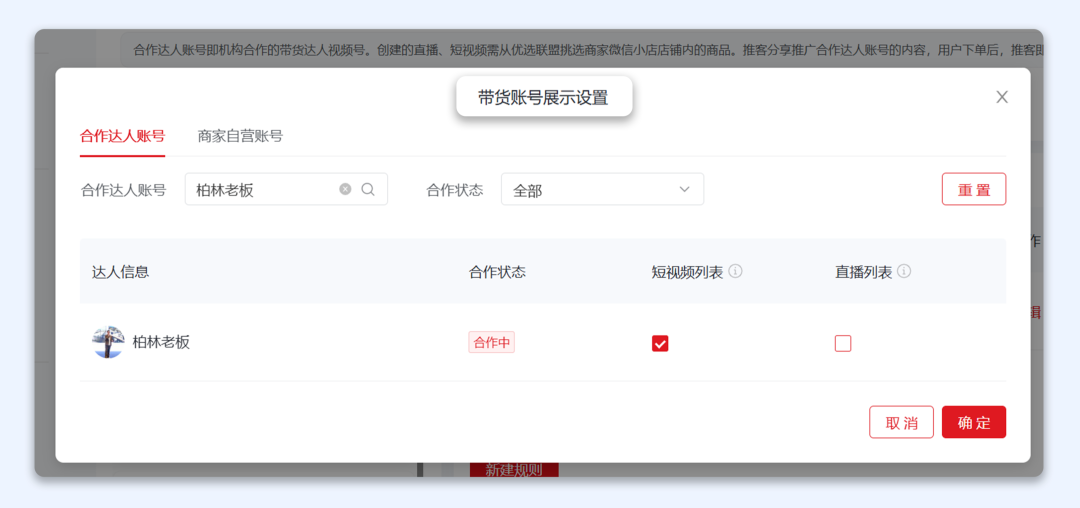1080x508 pixels.
Task: Close the 带货账号展示设置 dialog with the X
Action: (x=1001, y=97)
